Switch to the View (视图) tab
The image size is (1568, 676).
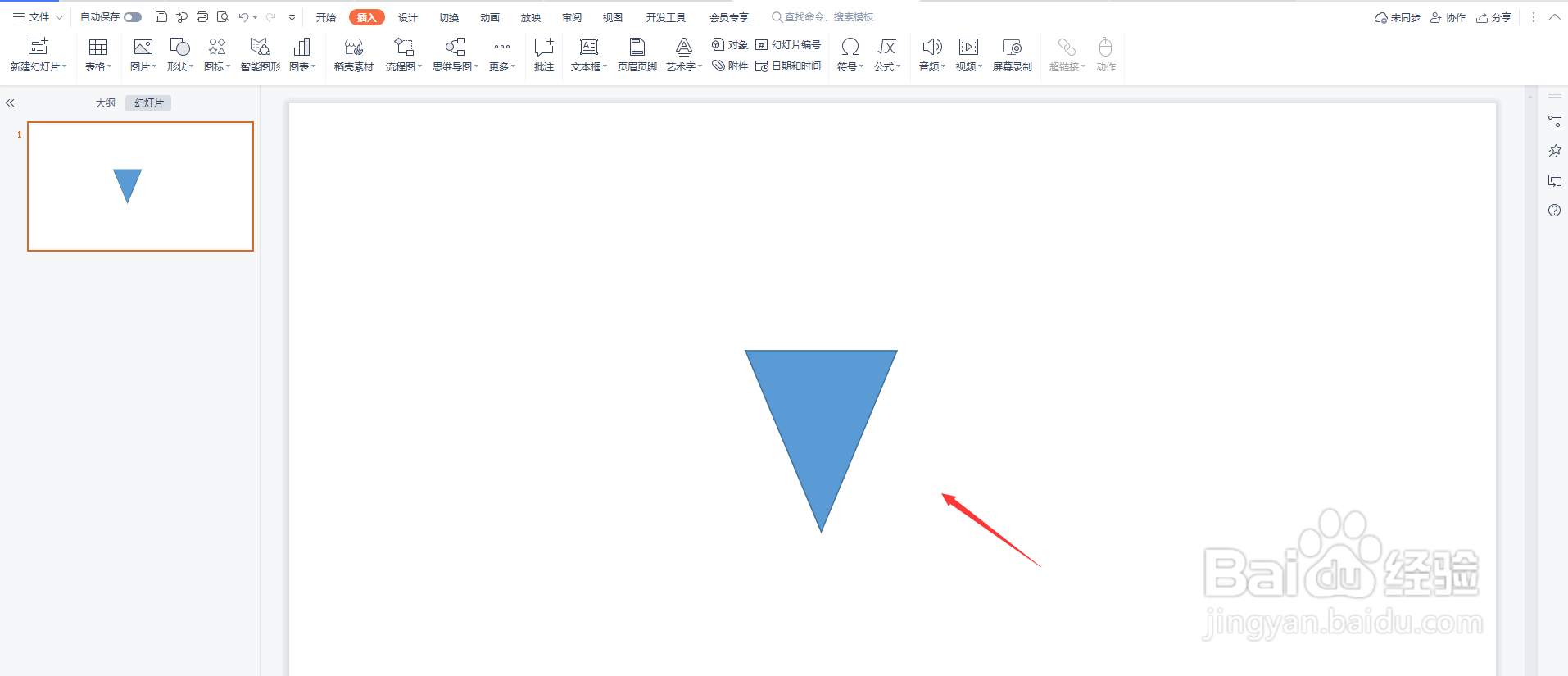[x=612, y=17]
